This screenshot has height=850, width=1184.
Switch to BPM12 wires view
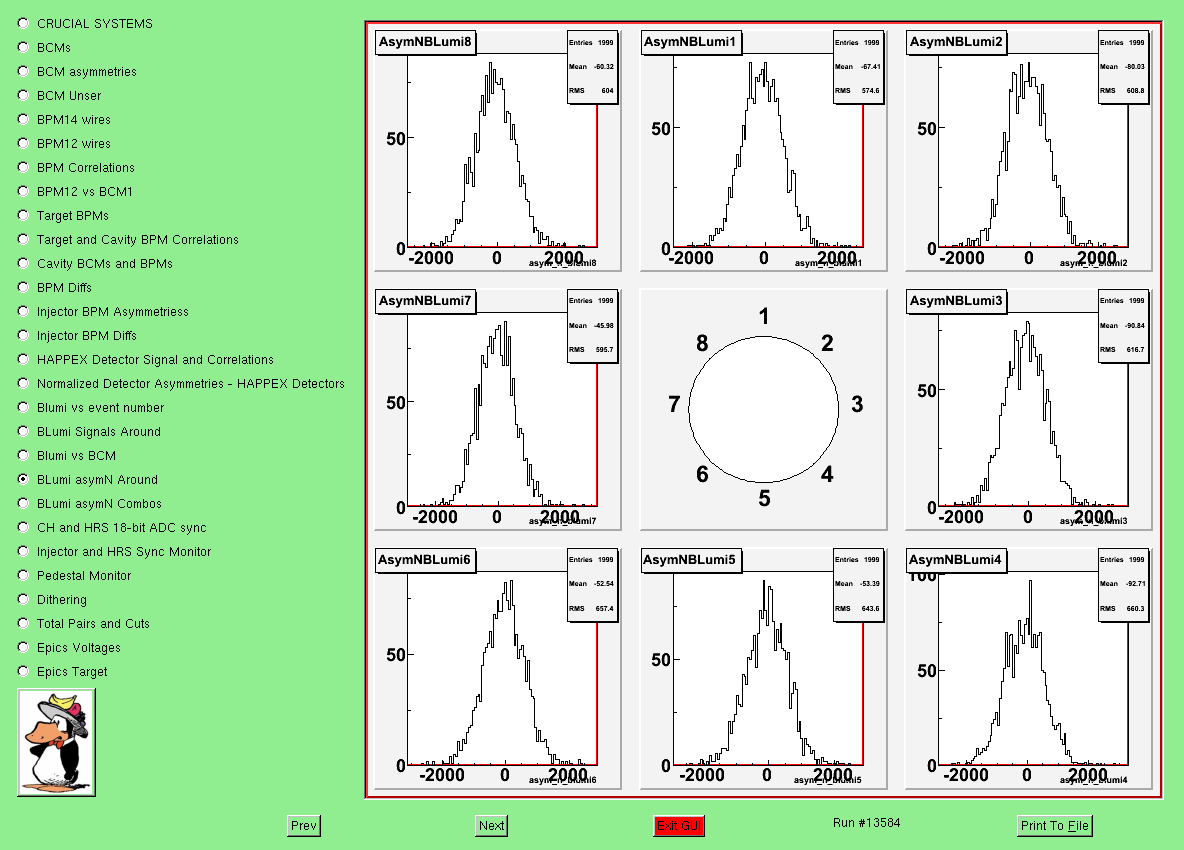(23, 143)
